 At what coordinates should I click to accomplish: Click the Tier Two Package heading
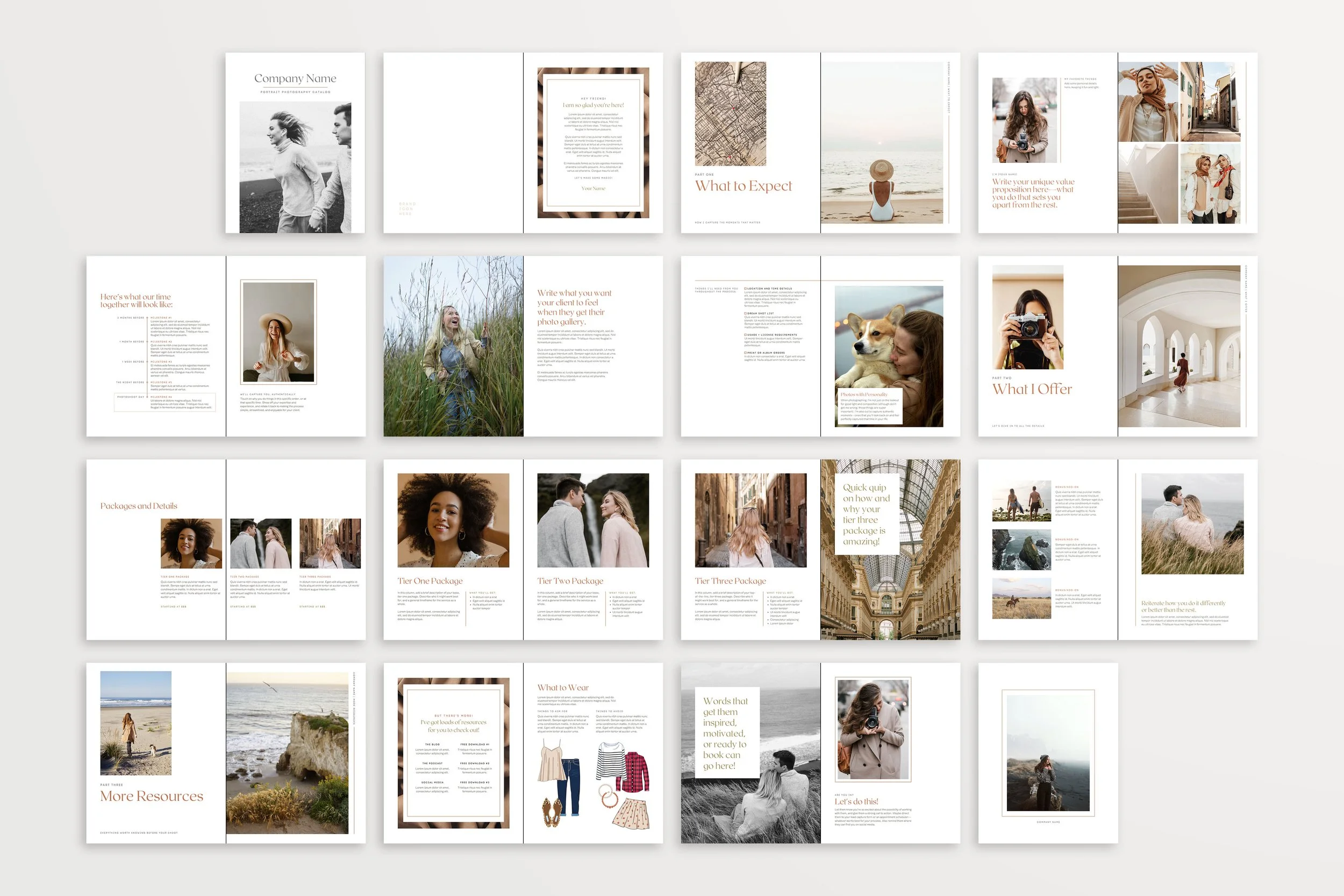pos(570,580)
